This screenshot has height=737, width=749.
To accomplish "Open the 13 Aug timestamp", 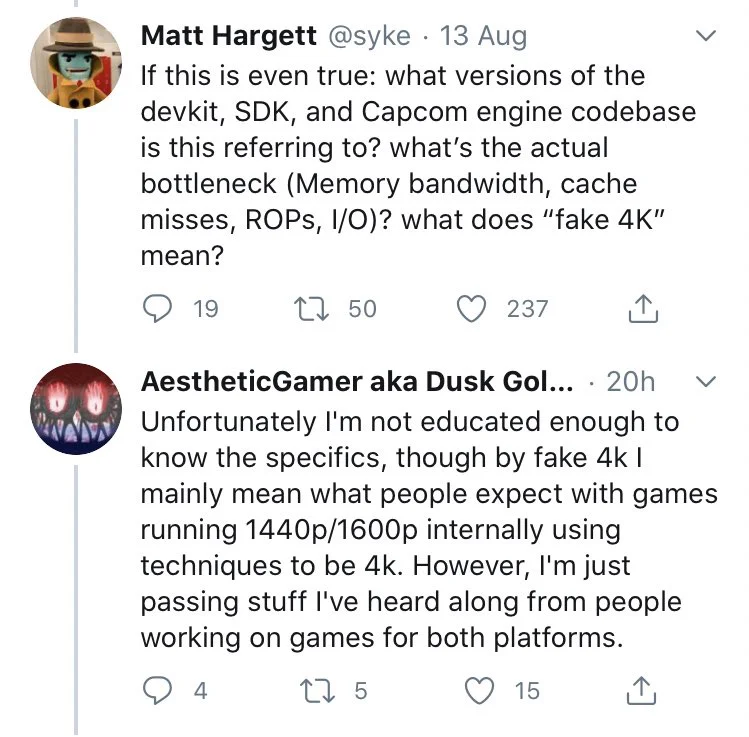I will [x=483, y=36].
